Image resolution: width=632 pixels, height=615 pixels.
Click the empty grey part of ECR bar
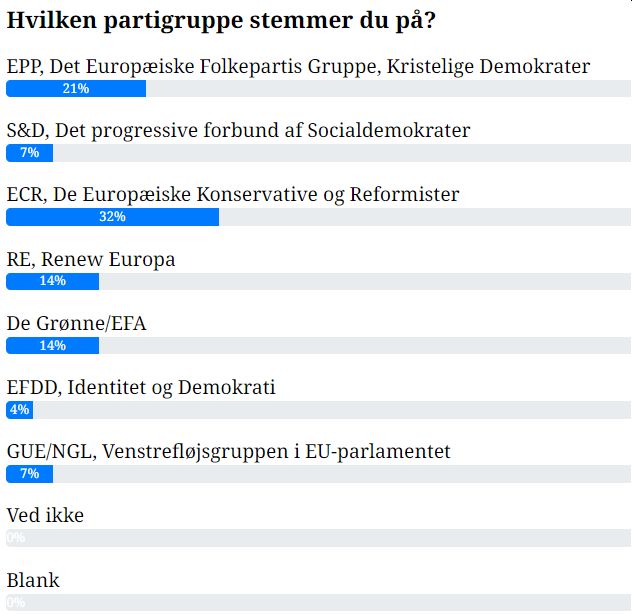(x=425, y=217)
